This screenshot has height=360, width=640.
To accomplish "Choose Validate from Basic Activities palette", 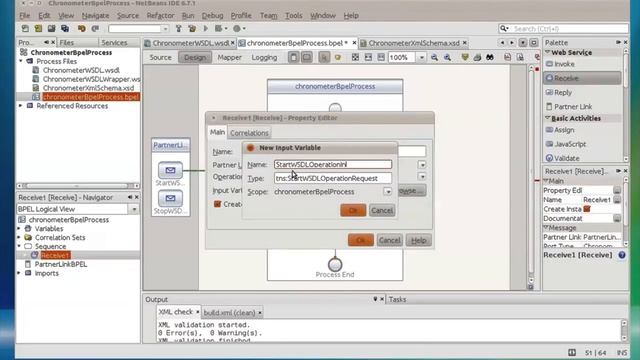I will tap(562, 158).
